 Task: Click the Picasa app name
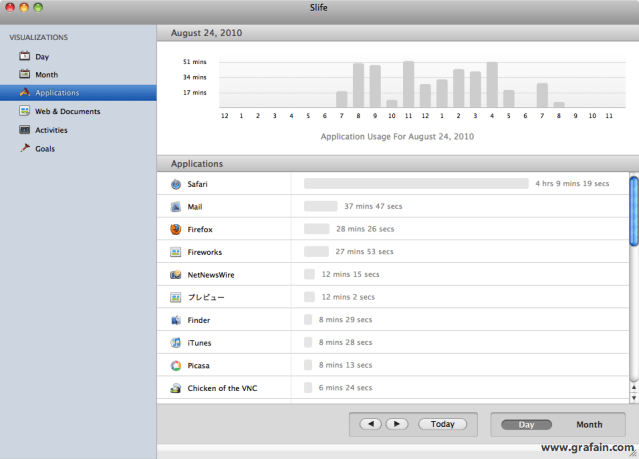pyautogui.click(x=198, y=366)
